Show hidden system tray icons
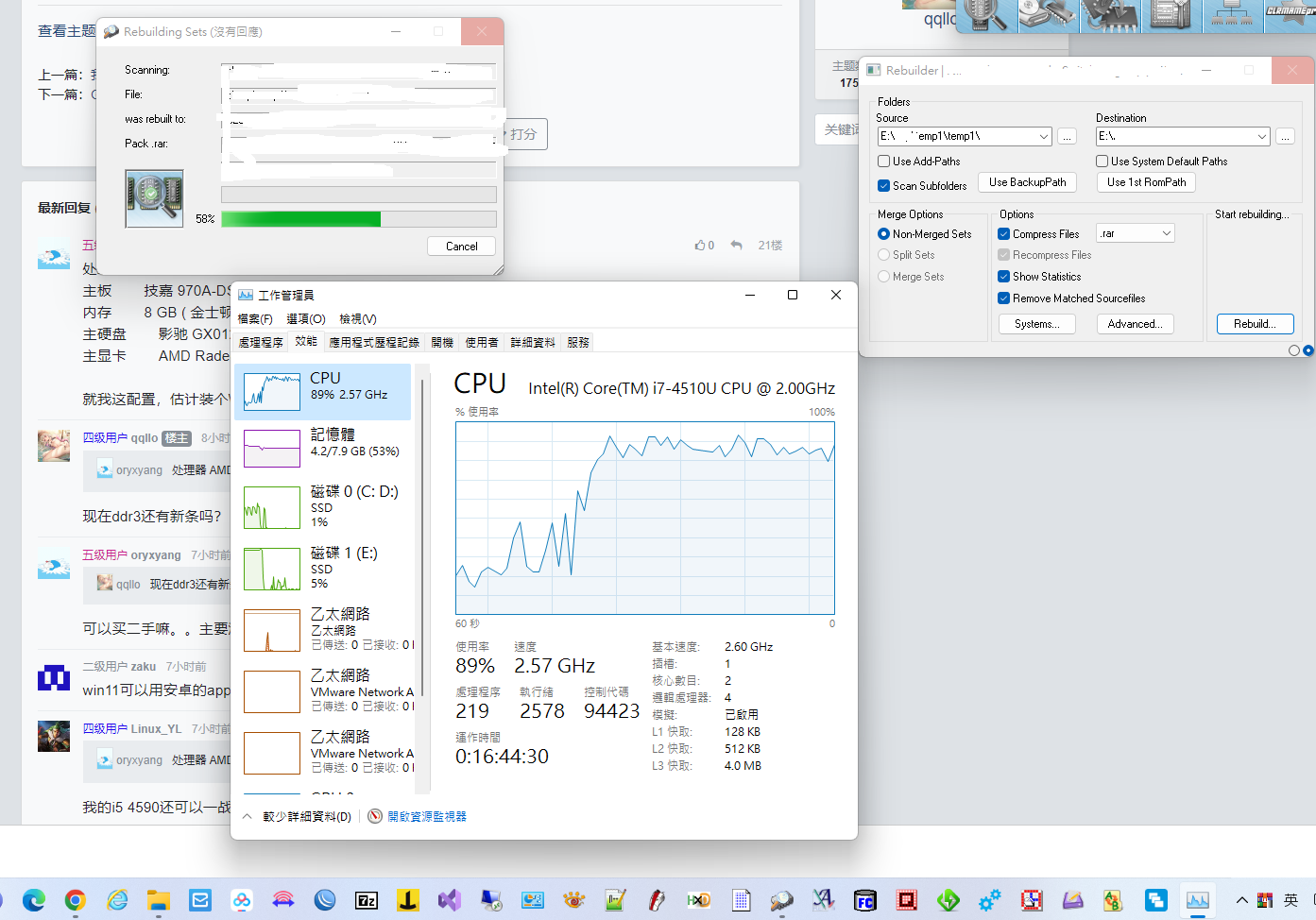This screenshot has width=1316, height=920. [1242, 900]
